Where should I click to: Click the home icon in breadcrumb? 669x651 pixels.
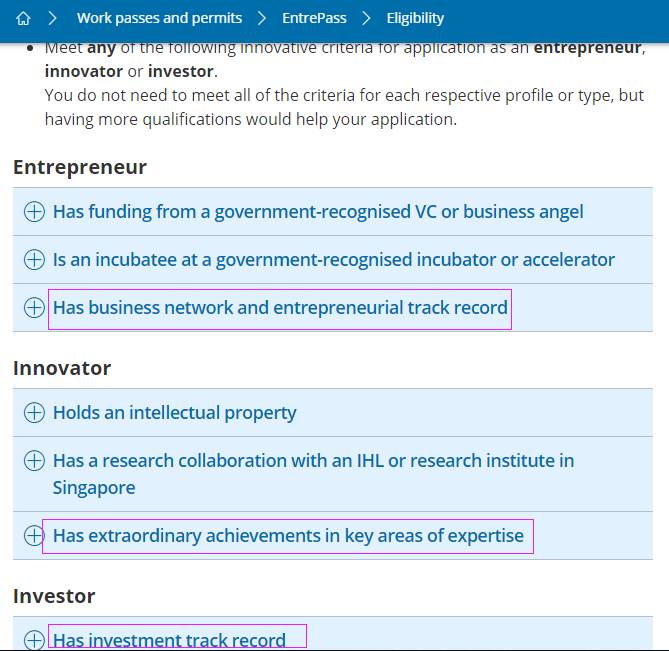coord(23,18)
